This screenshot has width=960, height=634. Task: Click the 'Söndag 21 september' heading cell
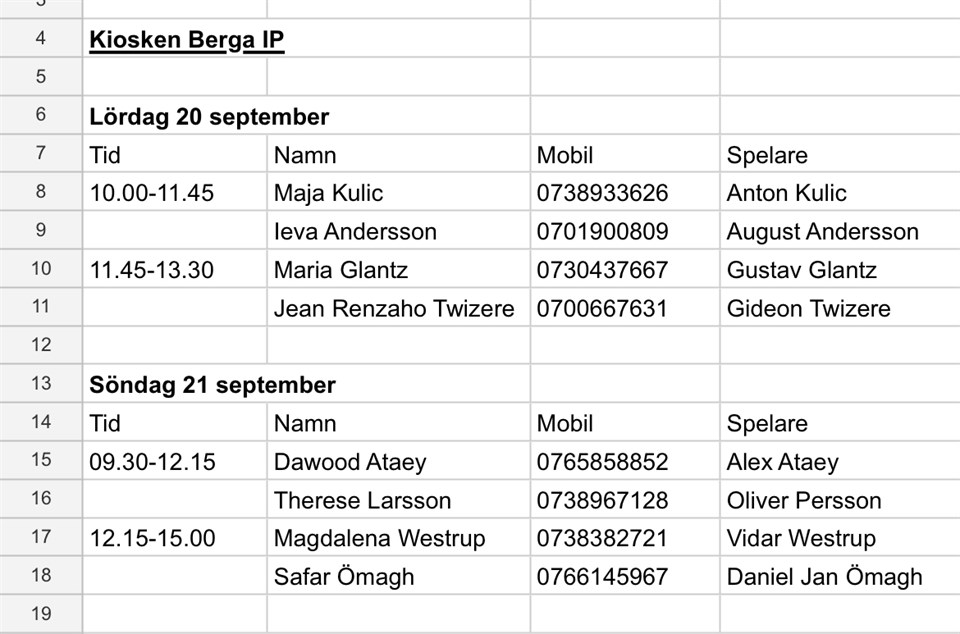[x=212, y=385]
